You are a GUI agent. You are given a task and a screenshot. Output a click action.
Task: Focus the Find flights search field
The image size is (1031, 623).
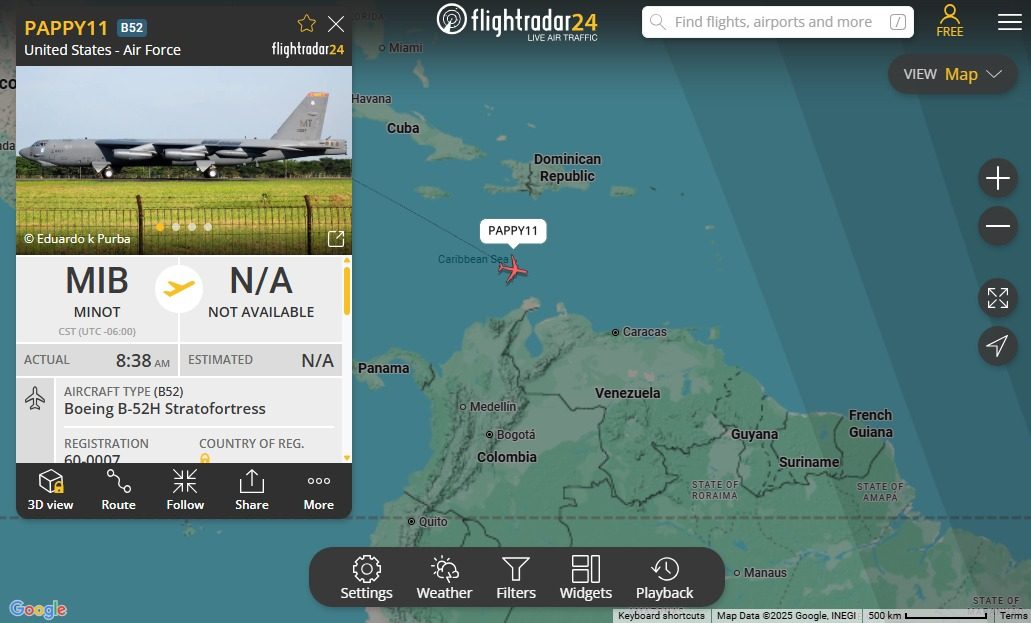[778, 22]
